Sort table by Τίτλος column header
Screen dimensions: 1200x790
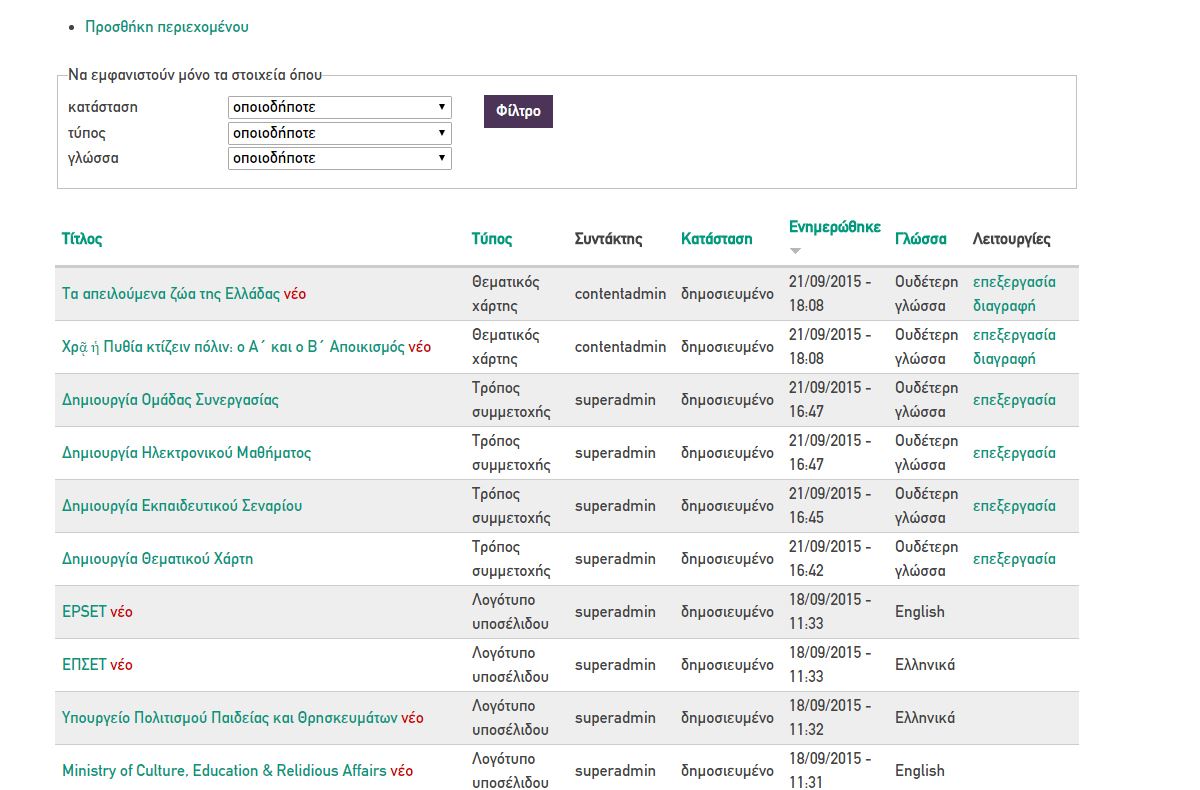pos(82,239)
